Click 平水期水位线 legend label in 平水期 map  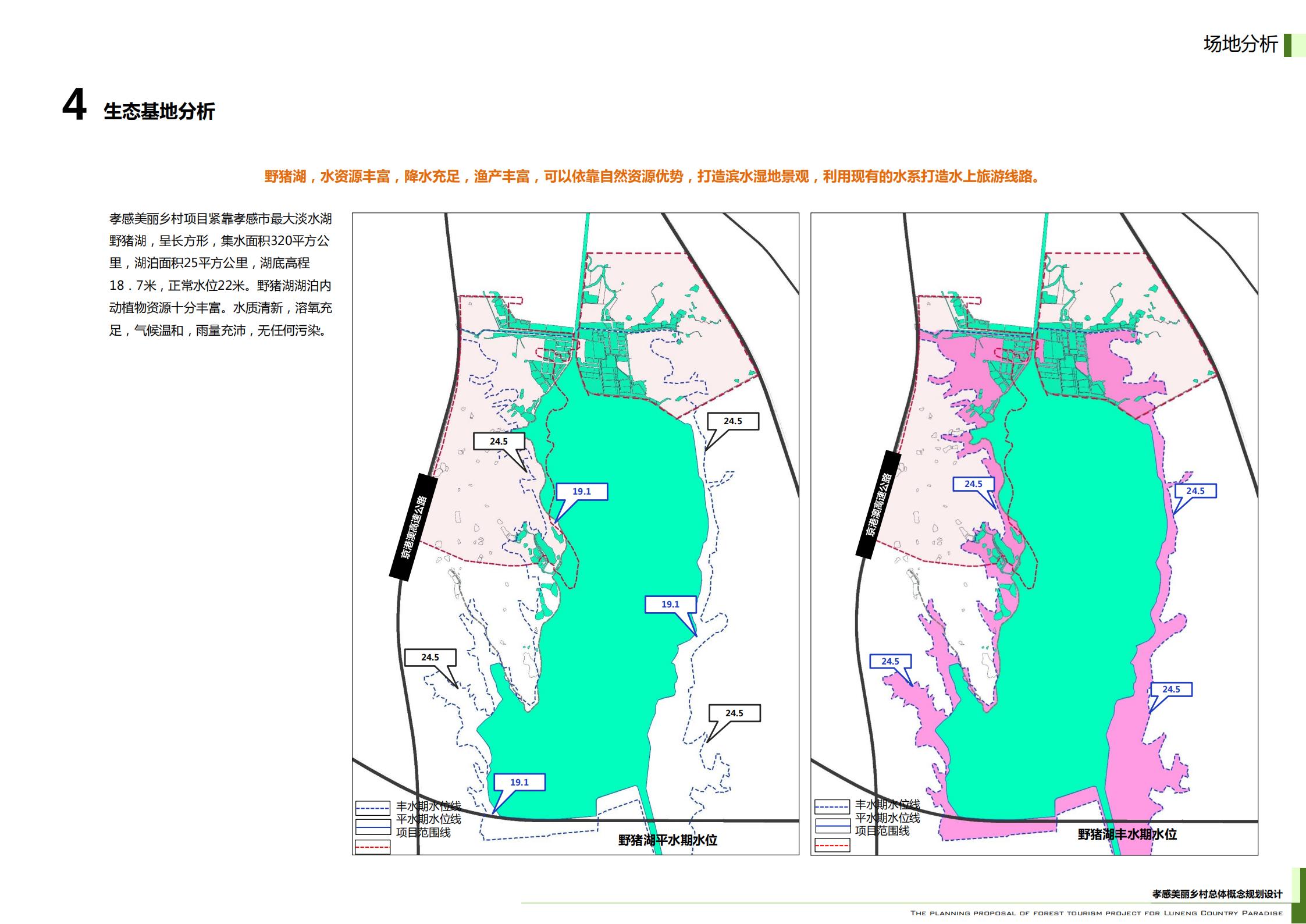pos(429,819)
